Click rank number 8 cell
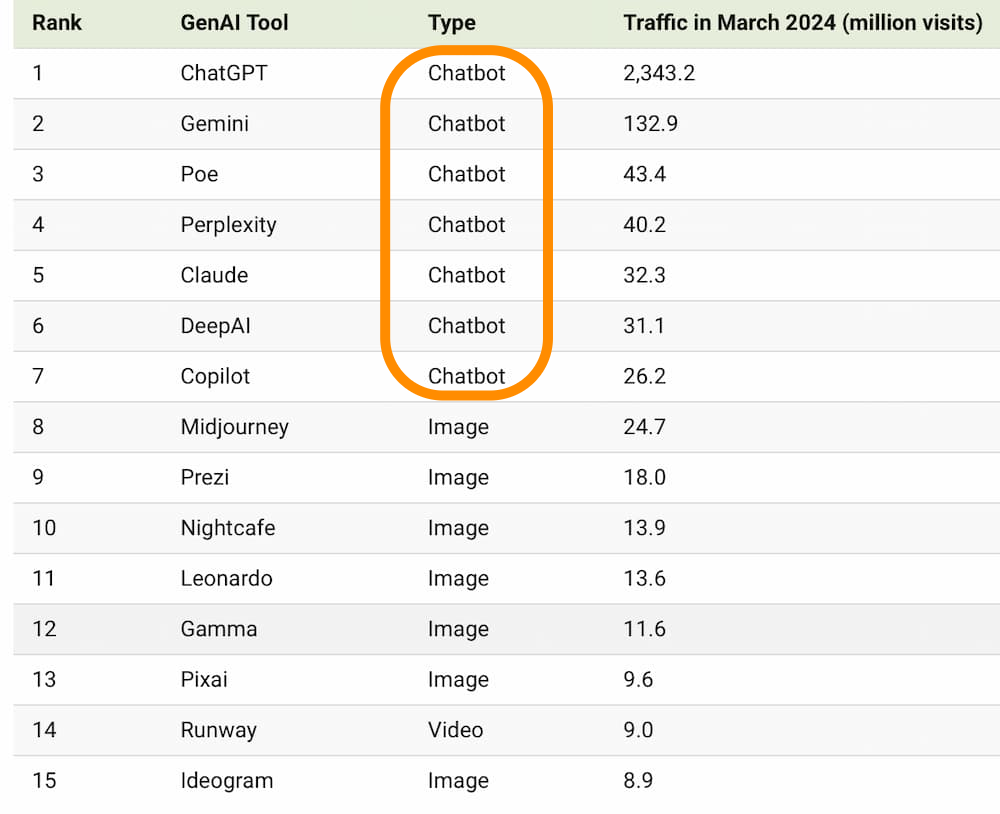1000x814 pixels. pyautogui.click(x=38, y=427)
